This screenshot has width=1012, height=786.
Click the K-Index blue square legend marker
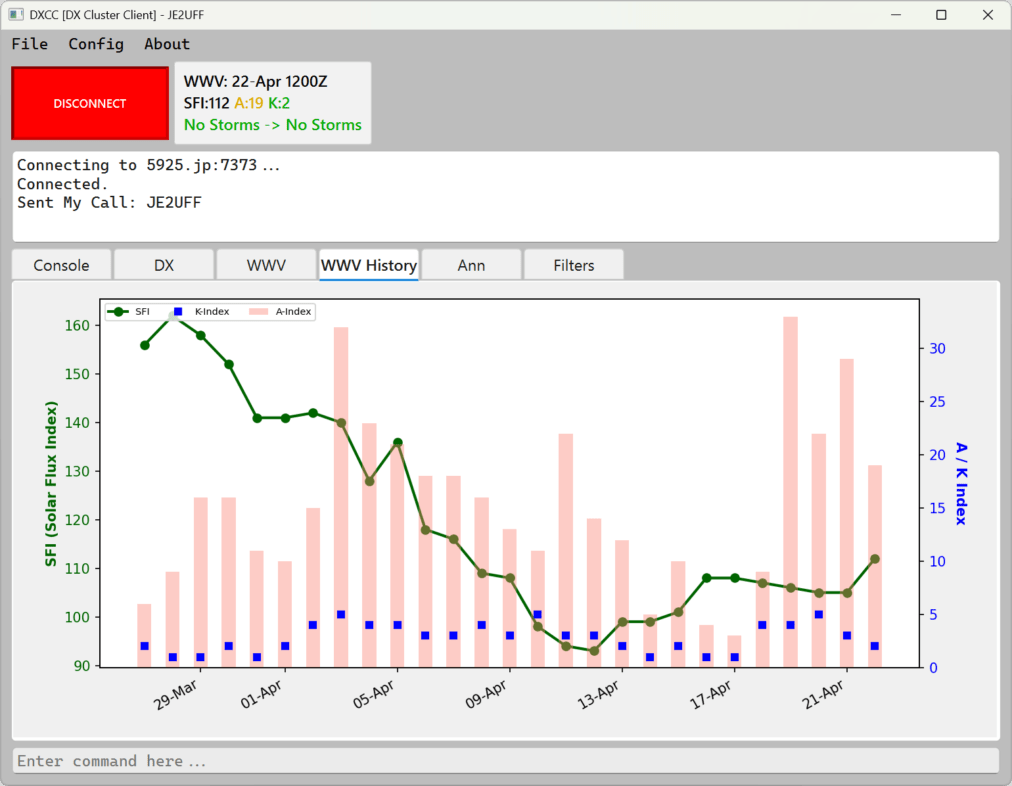point(178,312)
